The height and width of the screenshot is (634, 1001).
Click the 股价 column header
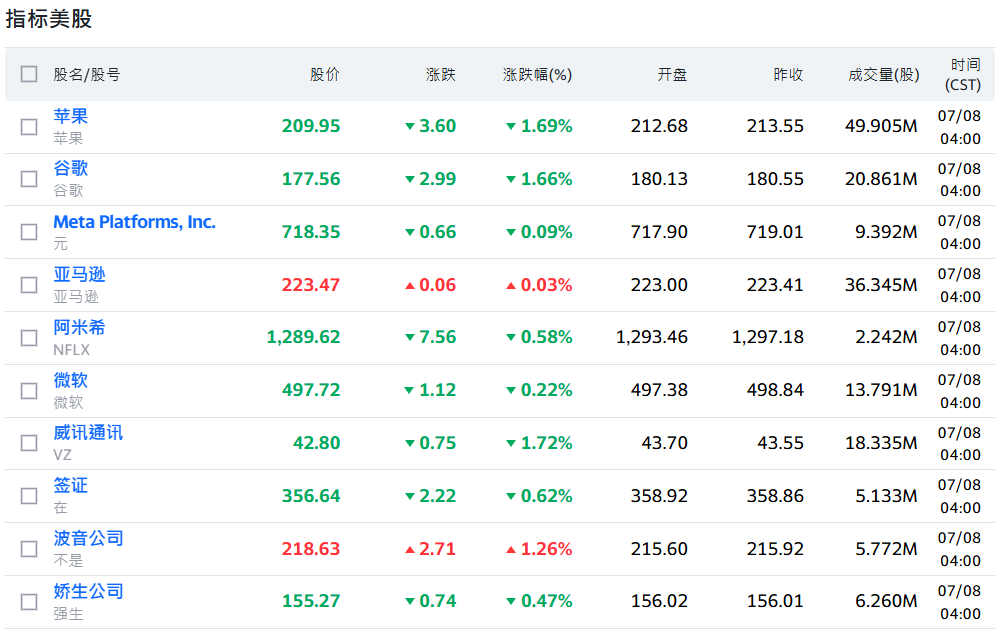coord(325,75)
